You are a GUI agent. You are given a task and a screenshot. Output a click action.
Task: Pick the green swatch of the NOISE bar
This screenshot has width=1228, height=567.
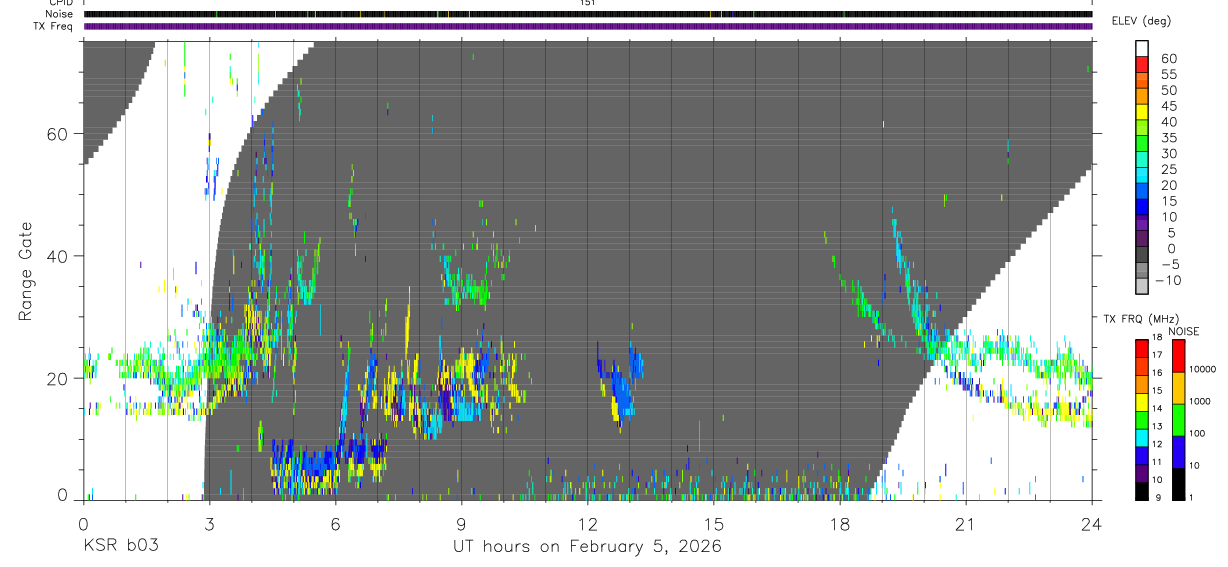click(x=1178, y=419)
